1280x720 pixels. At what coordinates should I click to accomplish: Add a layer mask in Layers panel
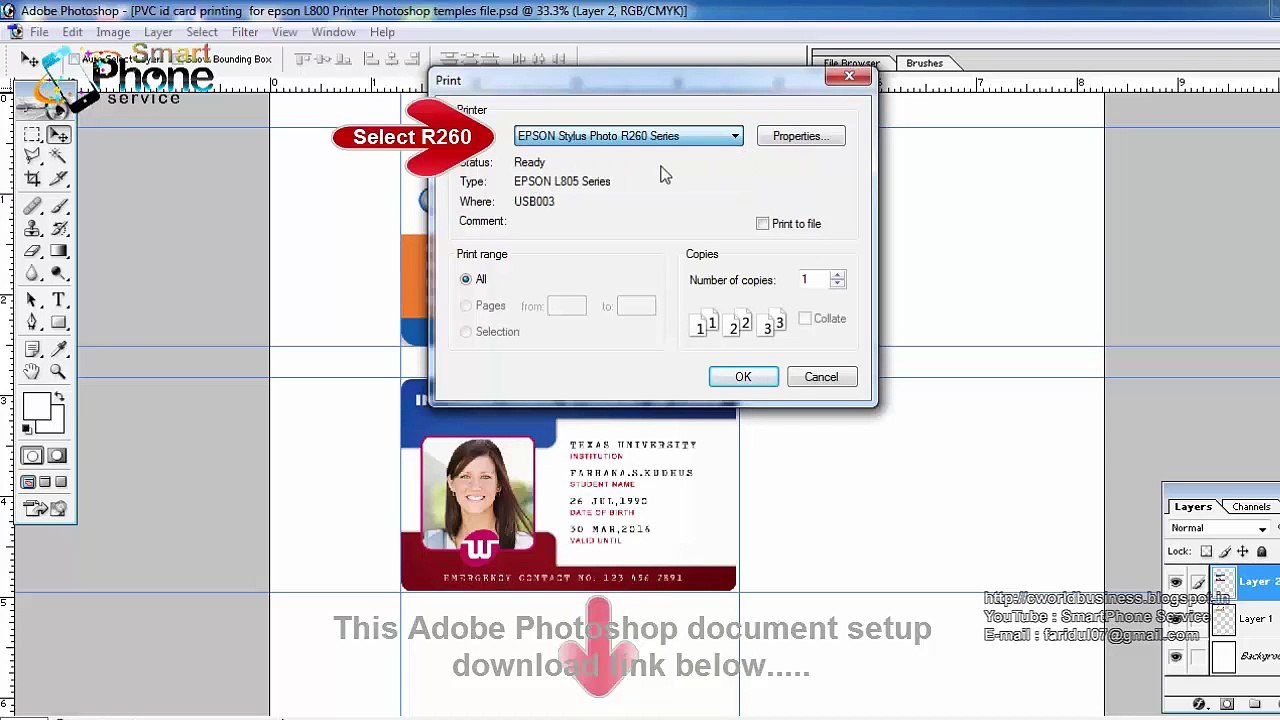pyautogui.click(x=1227, y=704)
